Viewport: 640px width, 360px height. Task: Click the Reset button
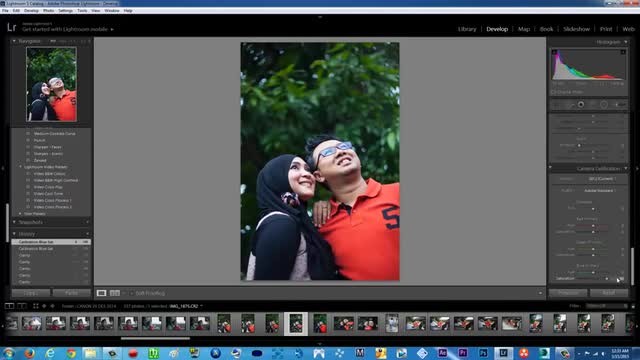point(609,293)
